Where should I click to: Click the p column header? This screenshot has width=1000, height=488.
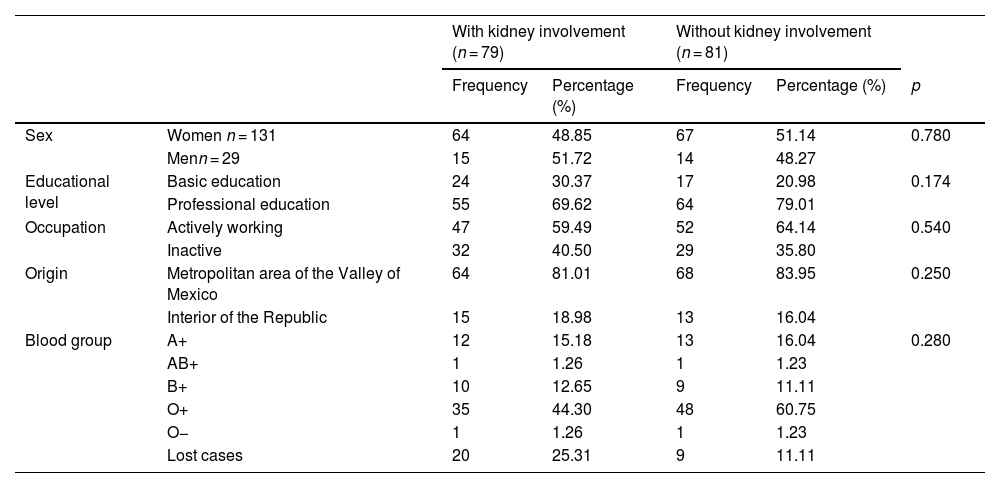coord(915,87)
